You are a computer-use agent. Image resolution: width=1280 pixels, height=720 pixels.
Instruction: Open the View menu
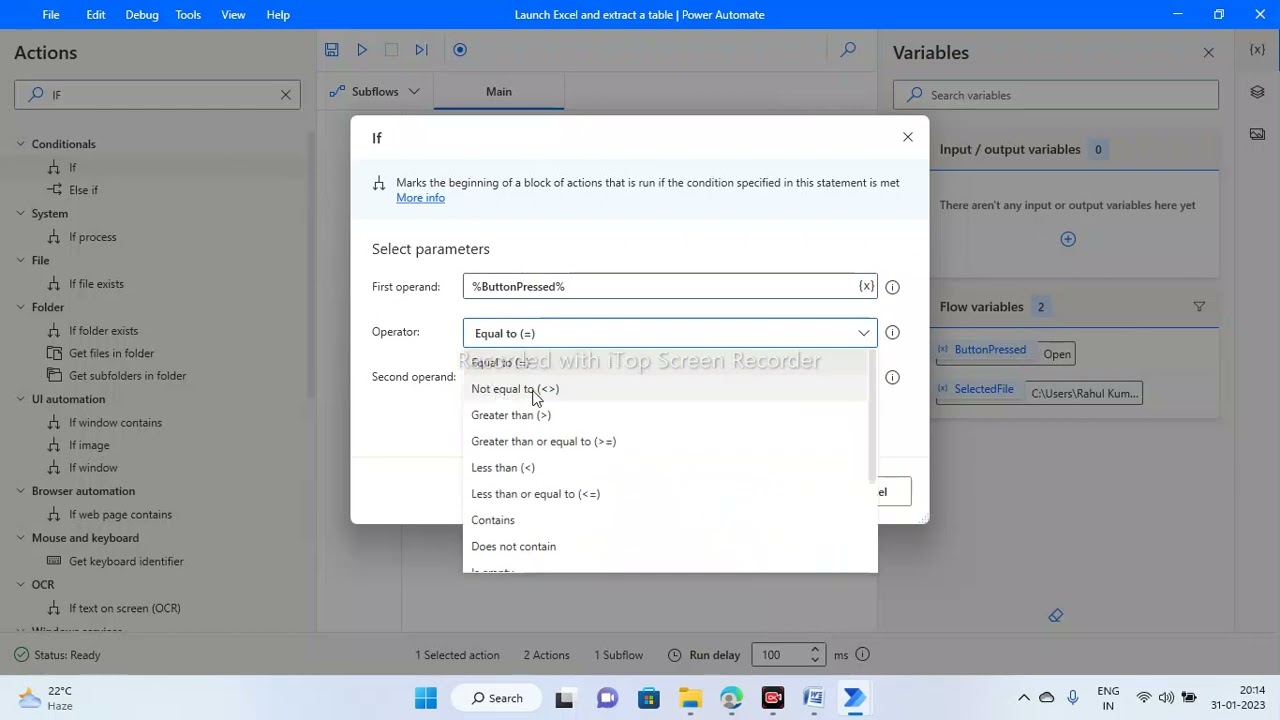pos(233,15)
